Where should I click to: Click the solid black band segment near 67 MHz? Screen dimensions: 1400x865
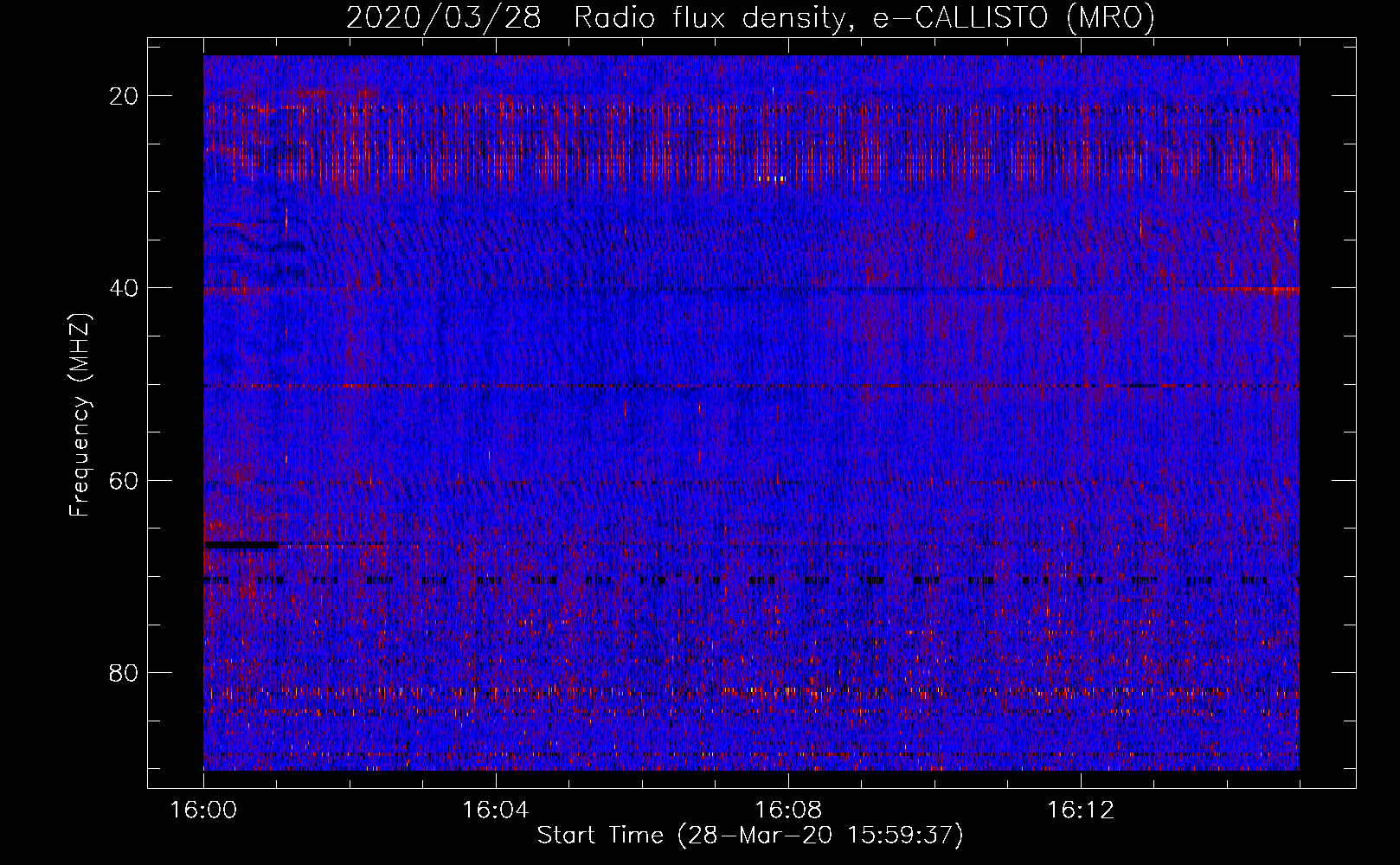point(242,544)
